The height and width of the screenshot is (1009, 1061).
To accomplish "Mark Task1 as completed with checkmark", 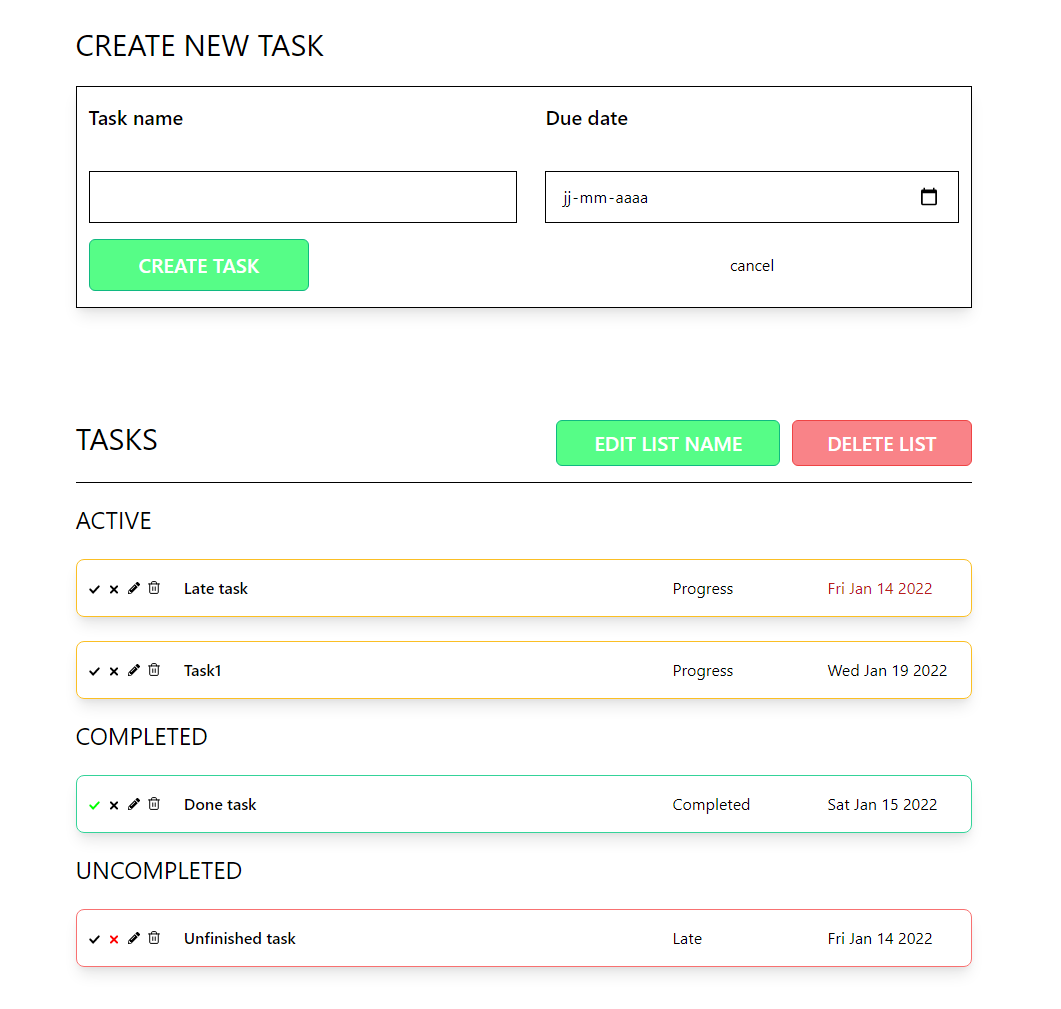I will [95, 671].
